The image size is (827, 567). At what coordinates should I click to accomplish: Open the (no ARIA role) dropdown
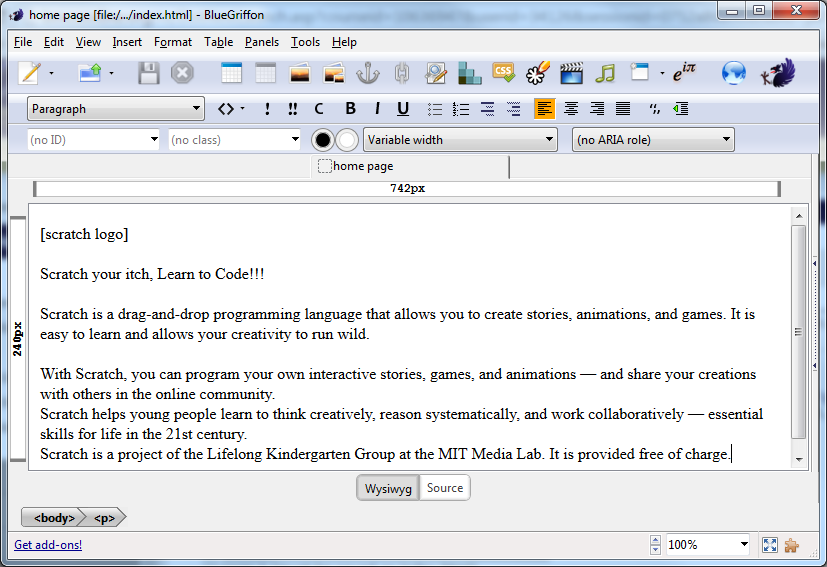coord(653,140)
